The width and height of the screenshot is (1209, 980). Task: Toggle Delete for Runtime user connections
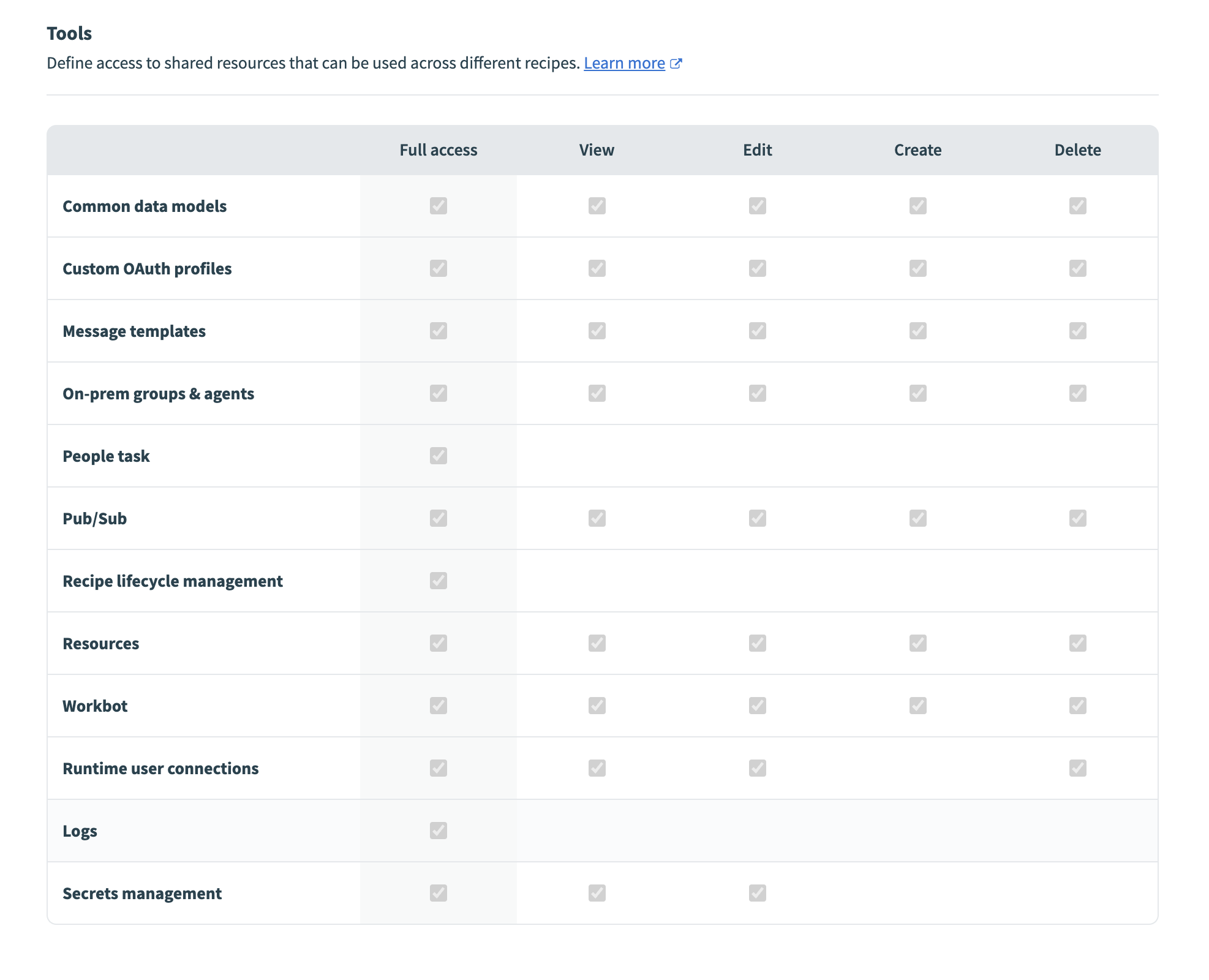[1077, 768]
